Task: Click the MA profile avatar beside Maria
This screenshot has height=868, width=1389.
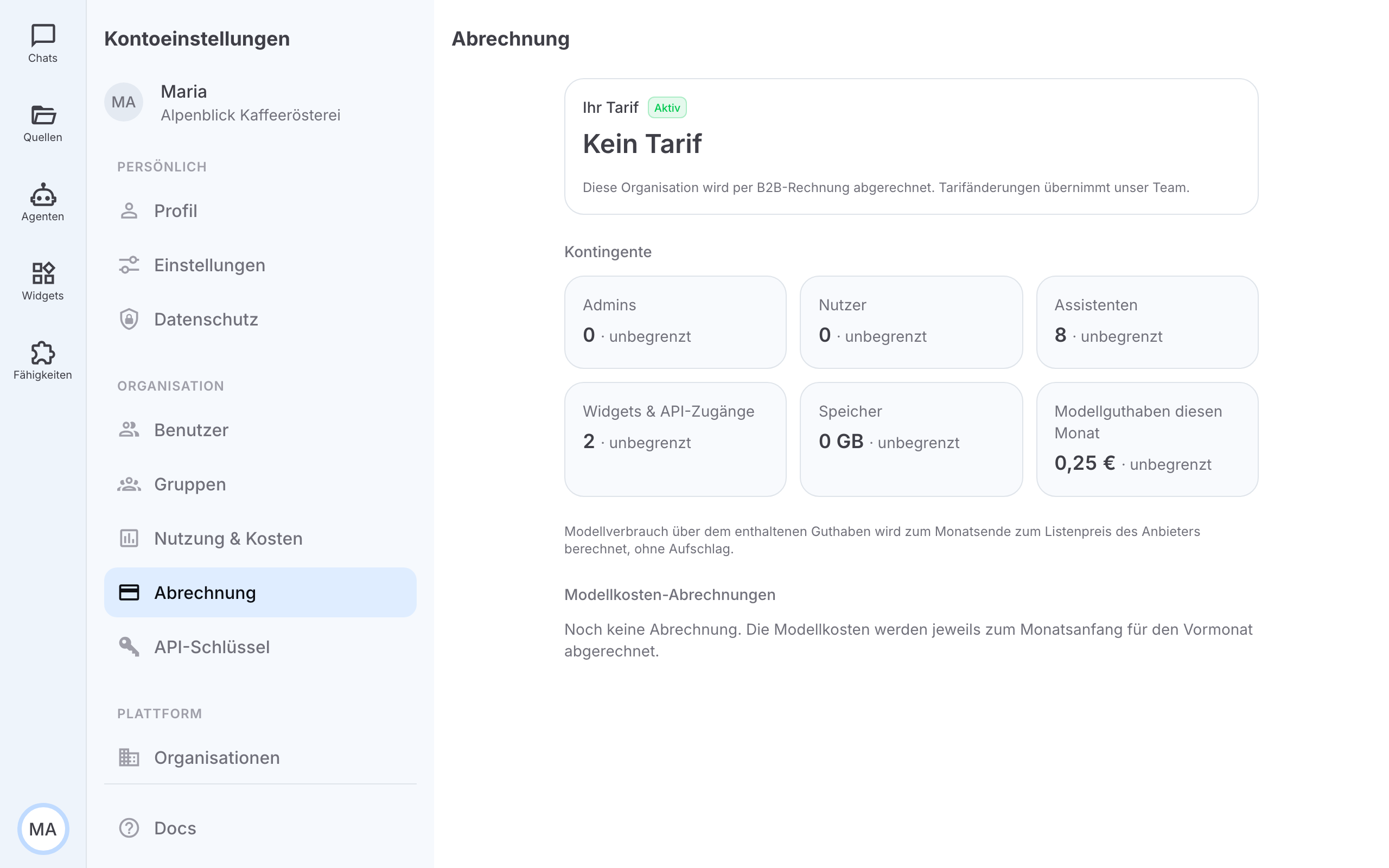Action: (x=123, y=102)
